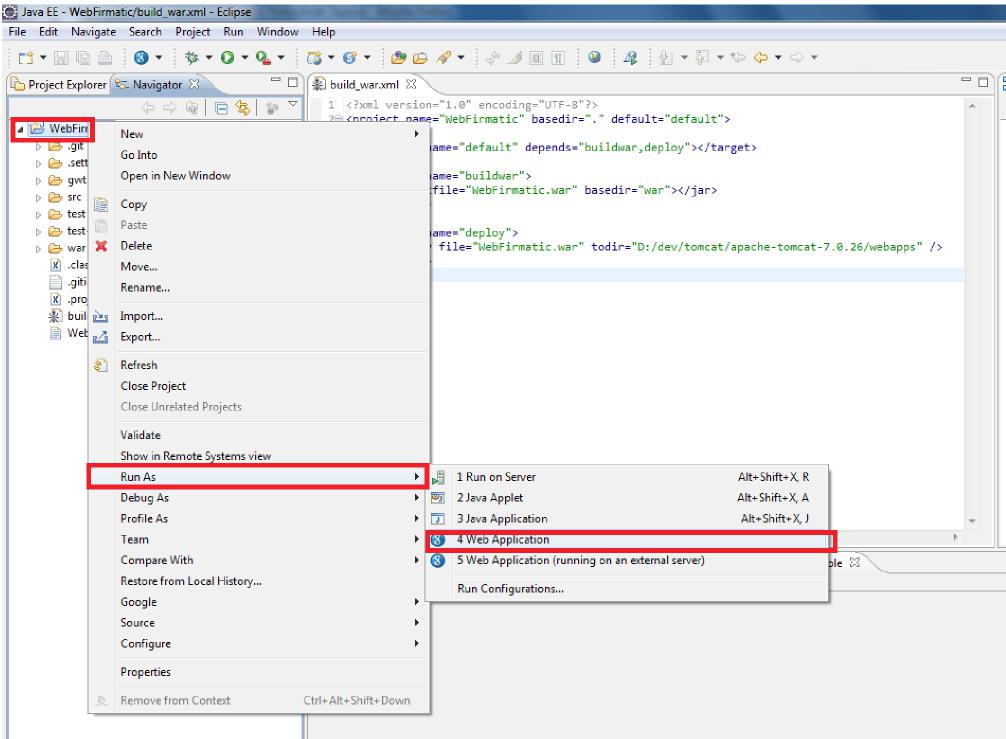Click the Run on Server icon

(x=437, y=478)
